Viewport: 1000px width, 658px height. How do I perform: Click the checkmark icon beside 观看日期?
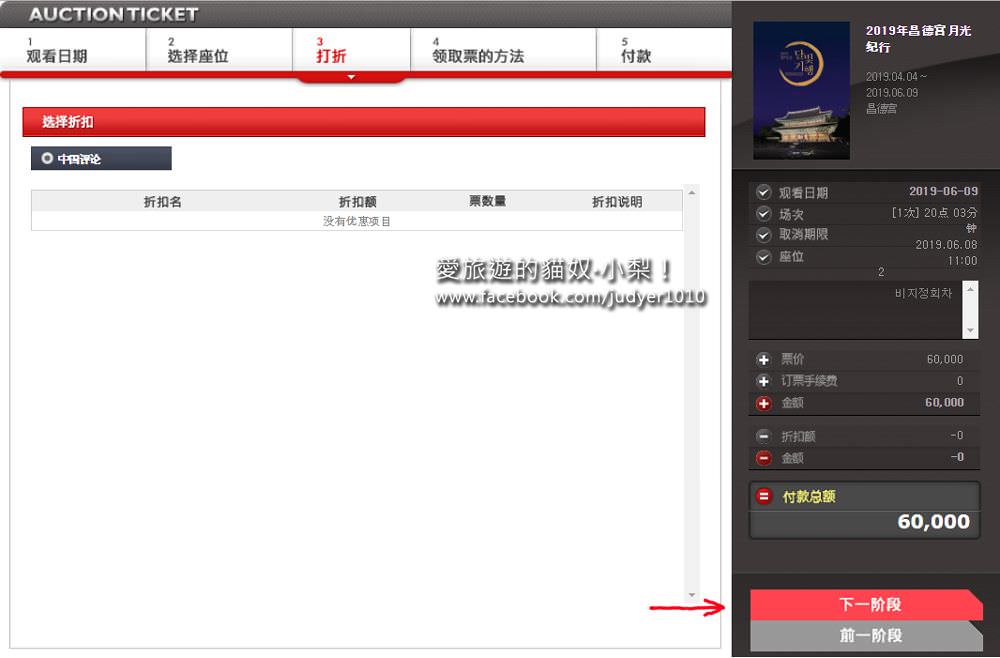coord(764,192)
